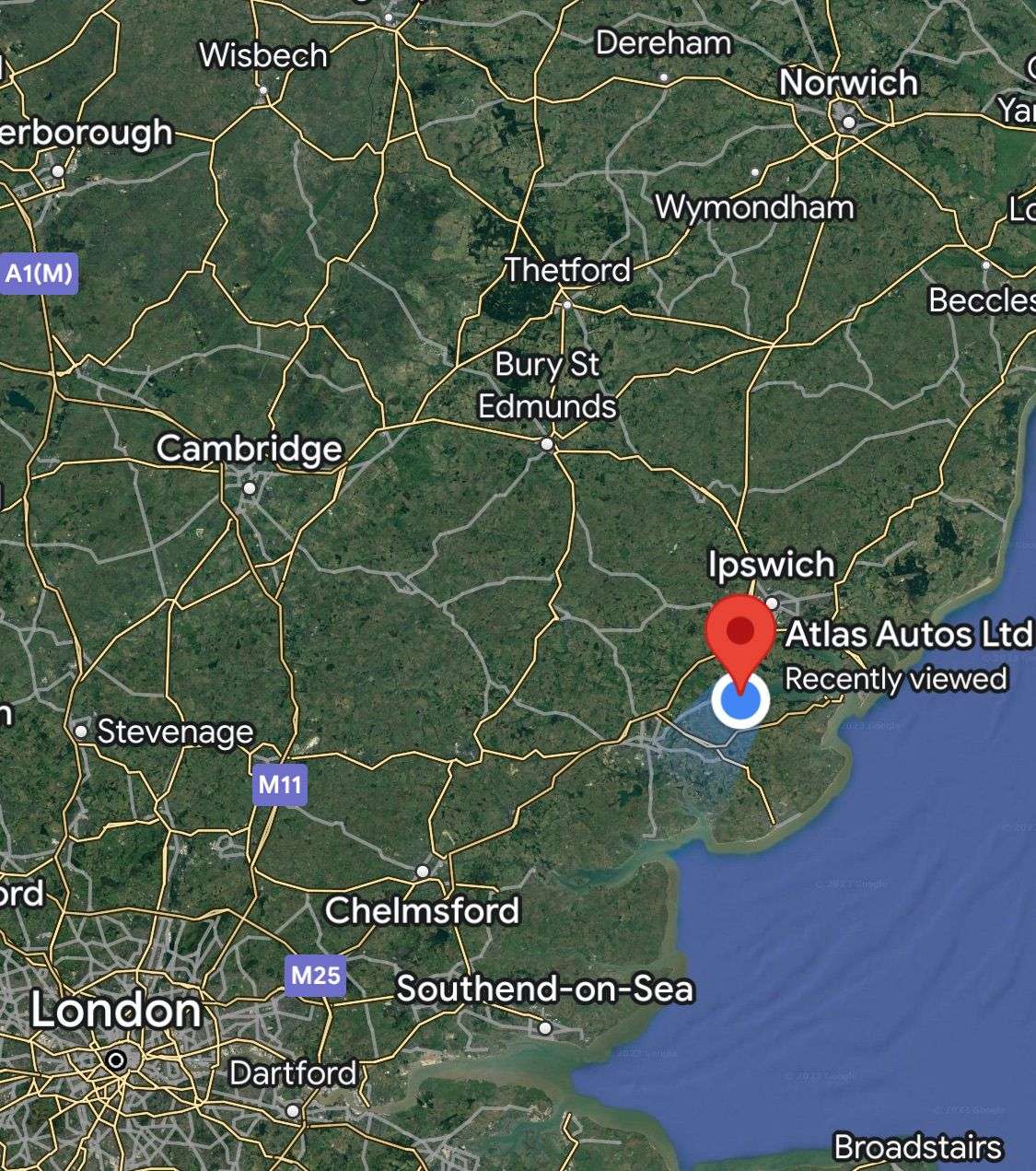
Task: Tap the London city center marker
Action: pos(116,1060)
